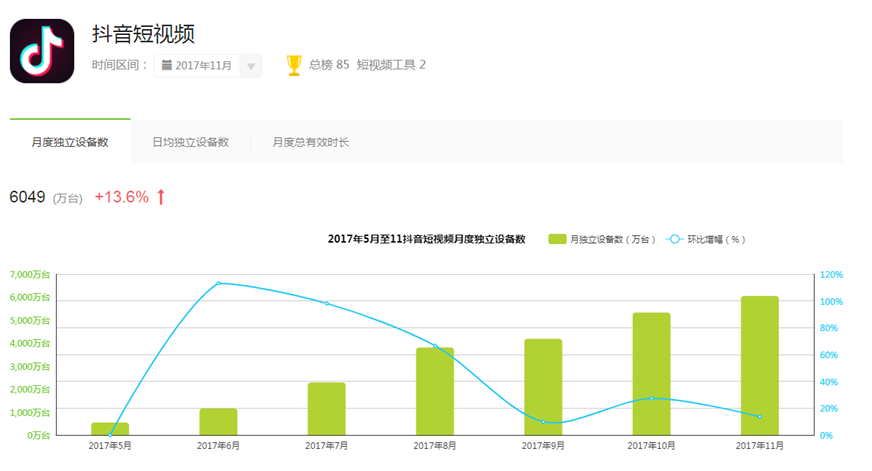The height and width of the screenshot is (471, 872).
Task: Click the red upward growth arrow
Action: 161,197
